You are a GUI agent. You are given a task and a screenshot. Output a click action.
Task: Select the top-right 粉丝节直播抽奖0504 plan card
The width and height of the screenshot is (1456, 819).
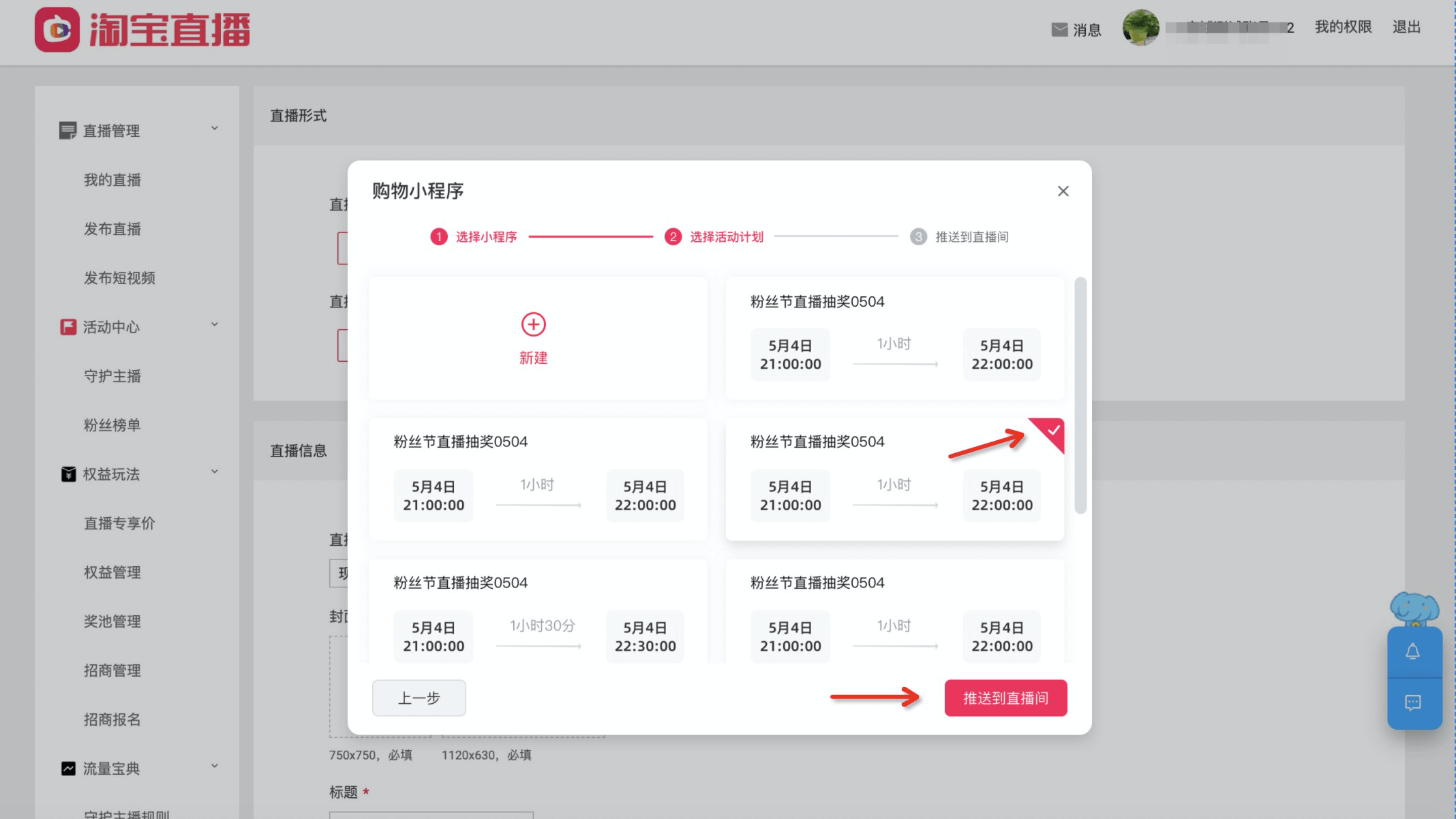coord(894,338)
